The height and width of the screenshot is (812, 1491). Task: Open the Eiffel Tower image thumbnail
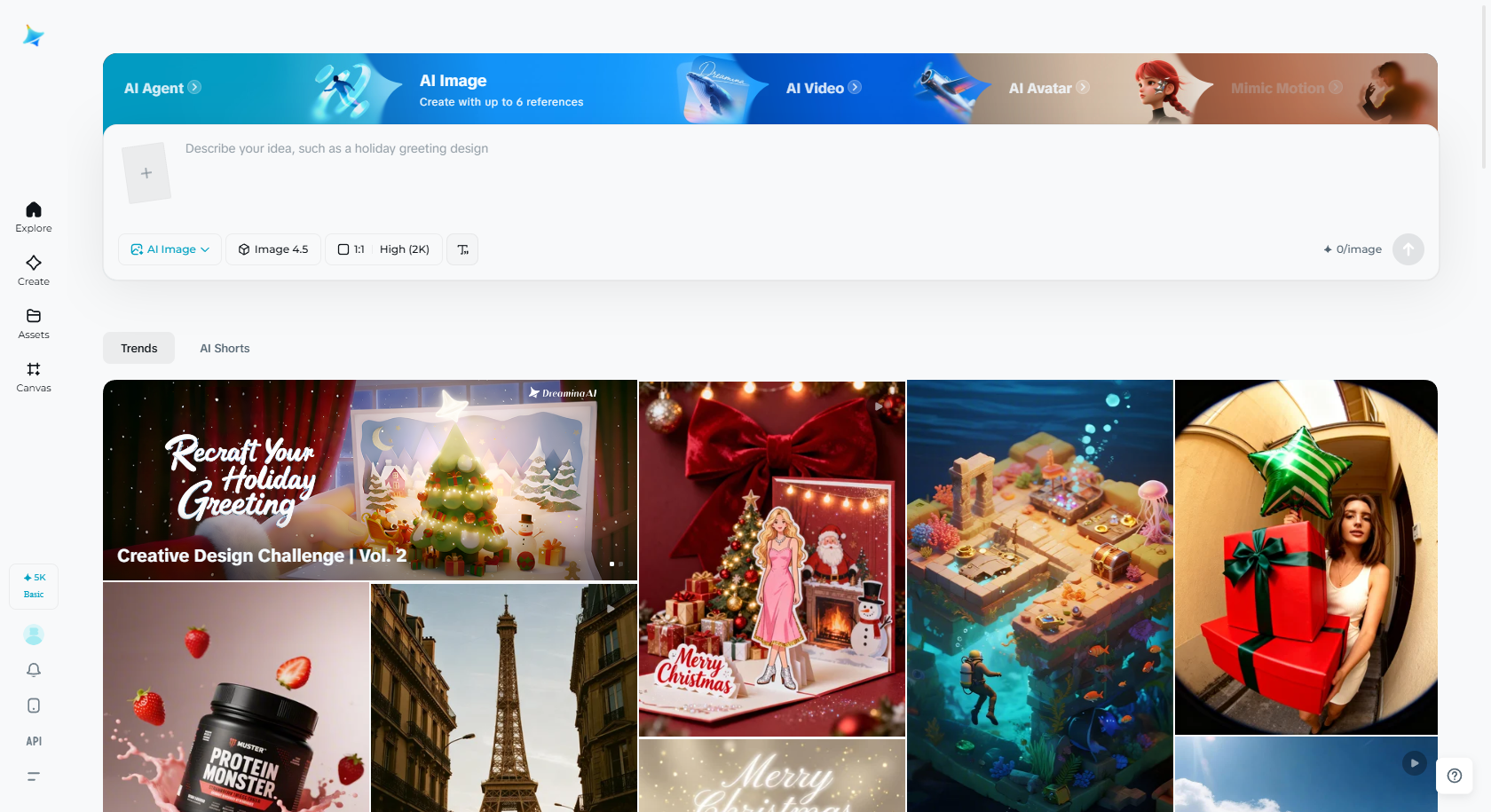click(503, 697)
